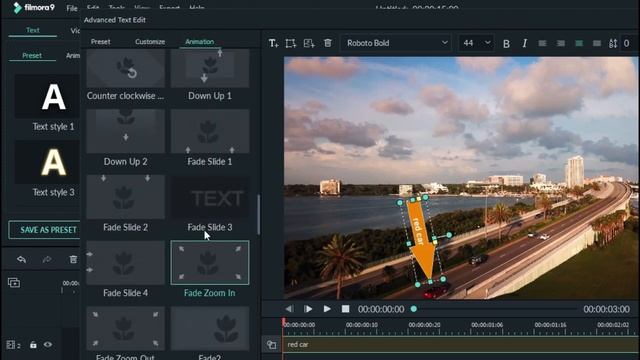Delete clip with trash icon below presets
Screen dimensions: 640x360
click(x=73, y=259)
